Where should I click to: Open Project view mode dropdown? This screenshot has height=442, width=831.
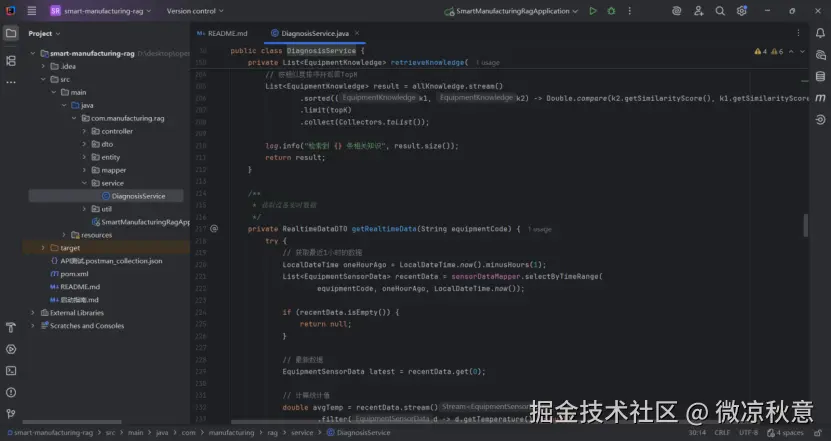click(x=44, y=33)
